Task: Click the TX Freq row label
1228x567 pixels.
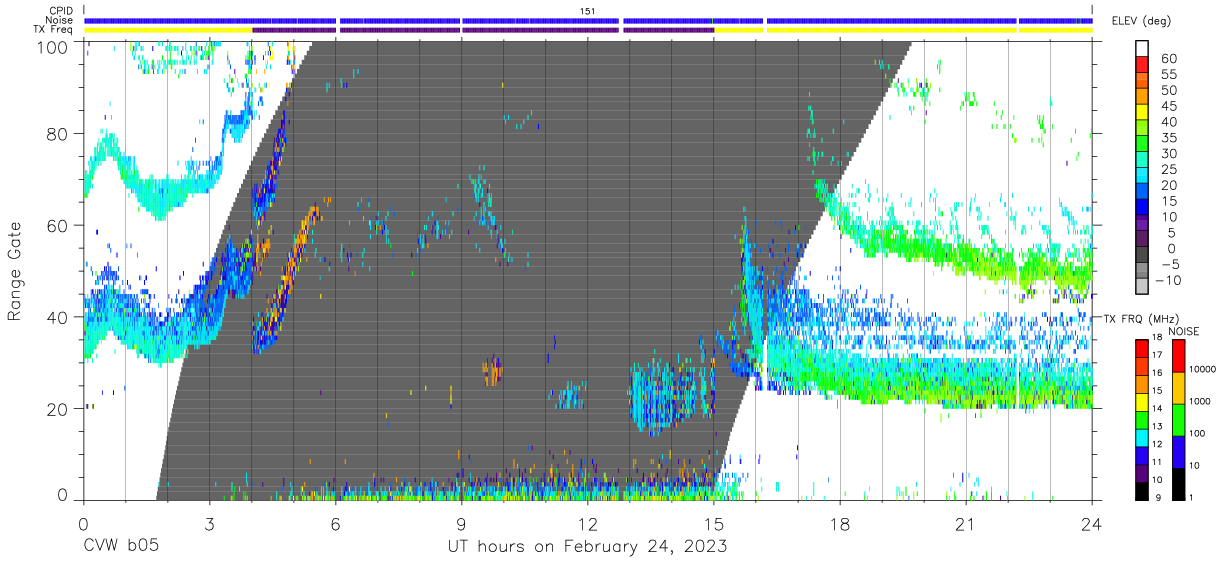Action: click(54, 31)
